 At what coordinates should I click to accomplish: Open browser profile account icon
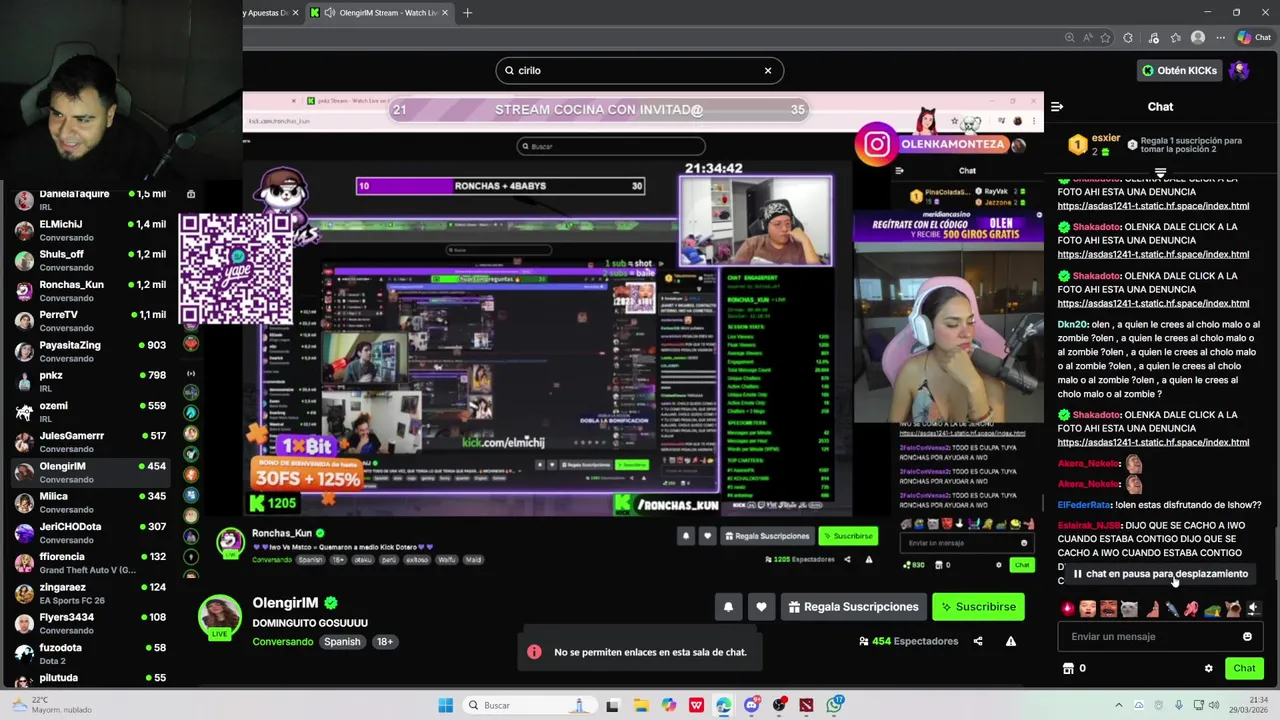coord(1198,38)
